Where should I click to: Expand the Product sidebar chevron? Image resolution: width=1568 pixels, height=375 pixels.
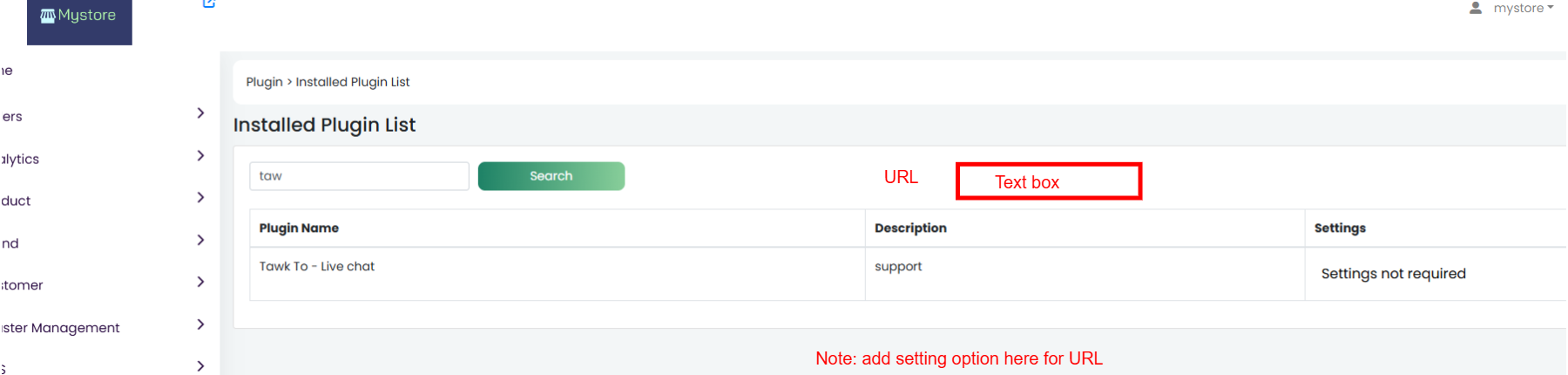pyautogui.click(x=200, y=198)
